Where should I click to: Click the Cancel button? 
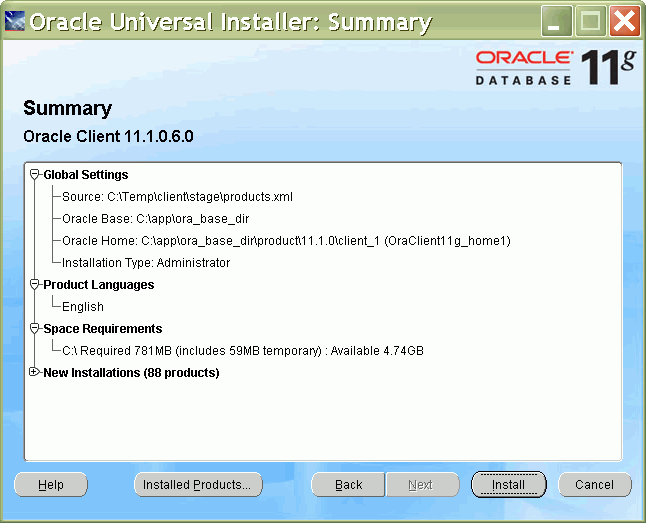(595, 485)
